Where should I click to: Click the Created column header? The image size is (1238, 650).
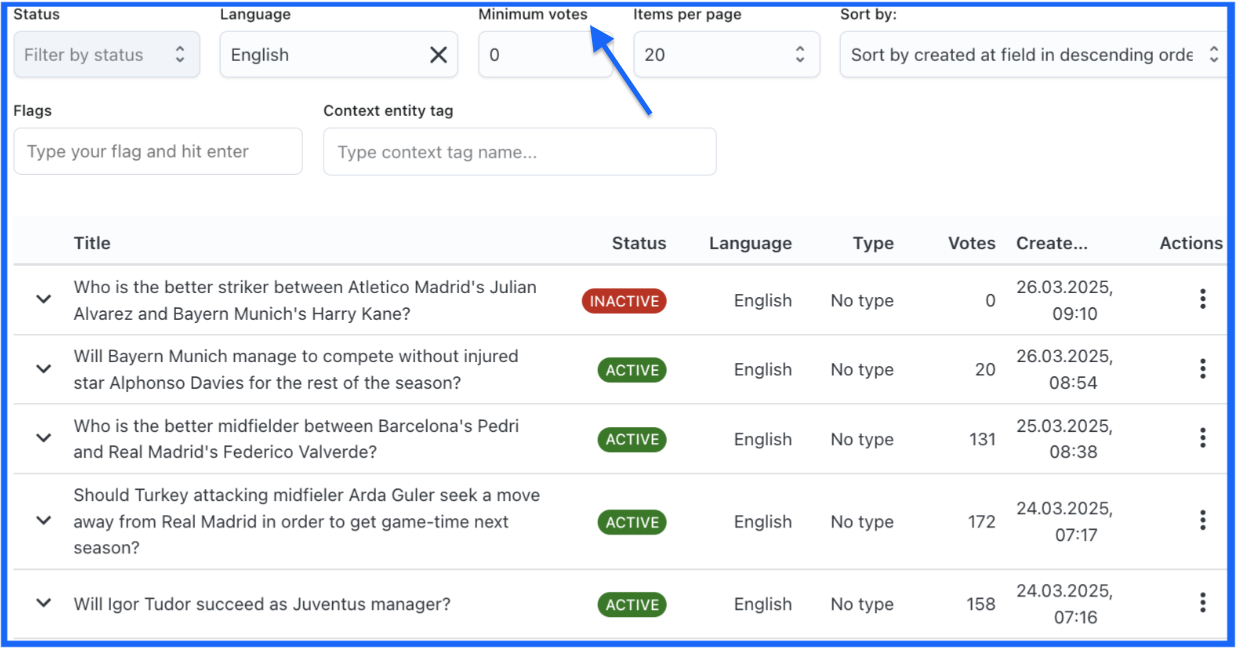click(1052, 243)
